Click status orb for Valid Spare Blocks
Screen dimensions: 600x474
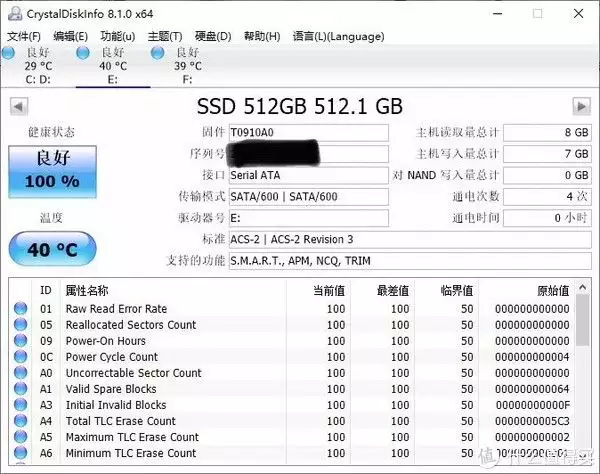21,389
